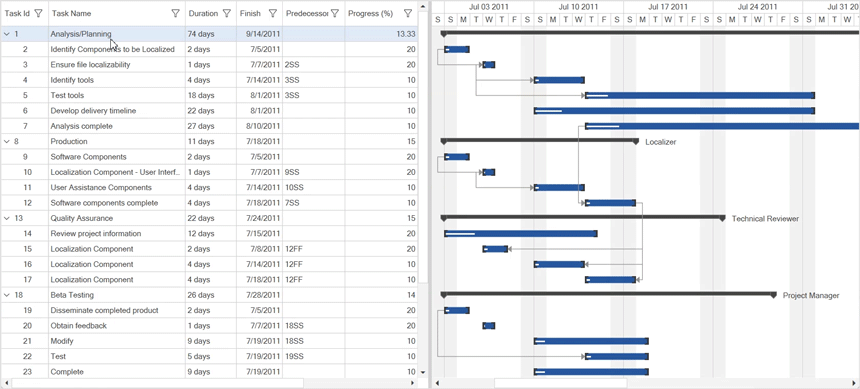Click the 10SS predecessor cell
This screenshot has width=860, height=389.
coord(314,188)
